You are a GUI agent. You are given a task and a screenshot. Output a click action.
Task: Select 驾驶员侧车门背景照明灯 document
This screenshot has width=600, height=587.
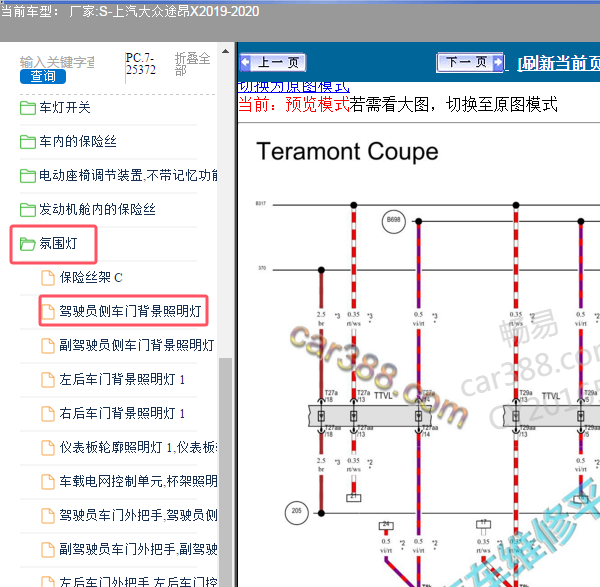(x=130, y=311)
